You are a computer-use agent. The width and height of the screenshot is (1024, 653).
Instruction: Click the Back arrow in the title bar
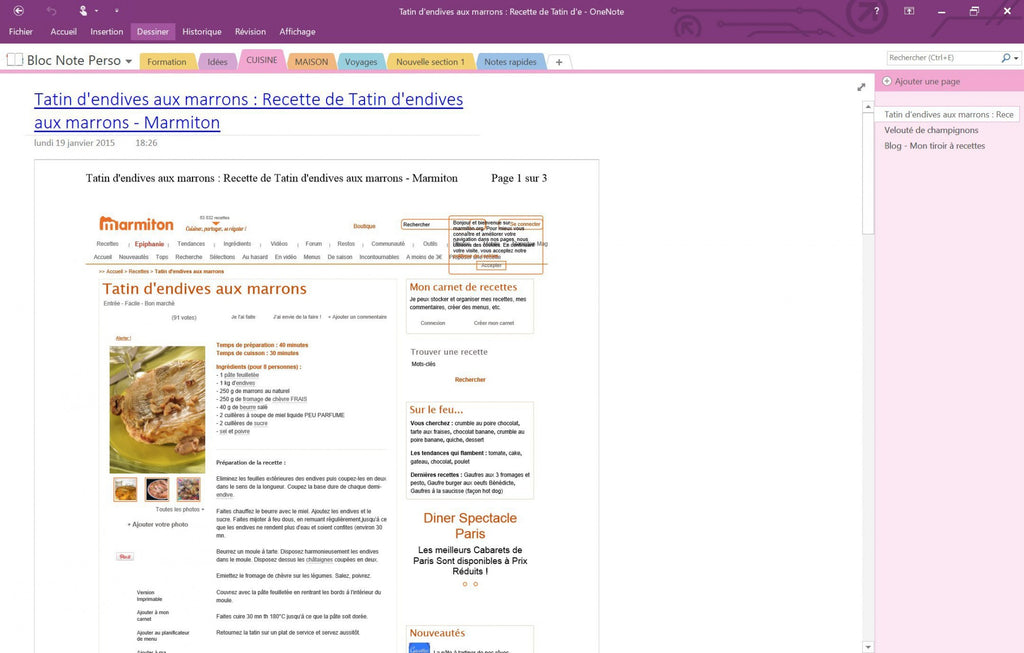[x=19, y=10]
